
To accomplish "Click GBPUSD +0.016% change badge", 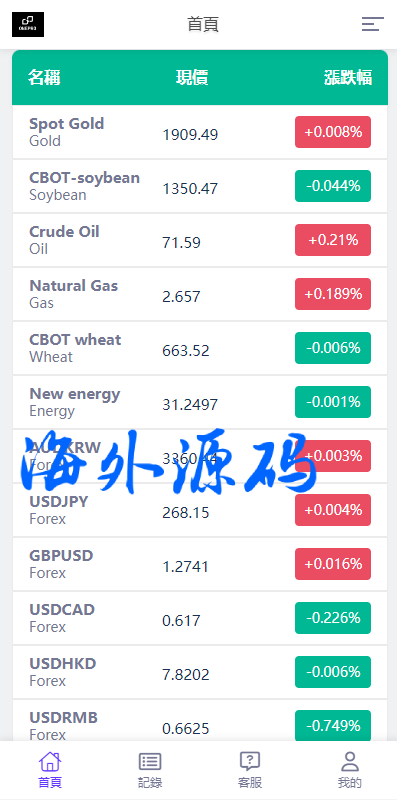I will tap(333, 564).
